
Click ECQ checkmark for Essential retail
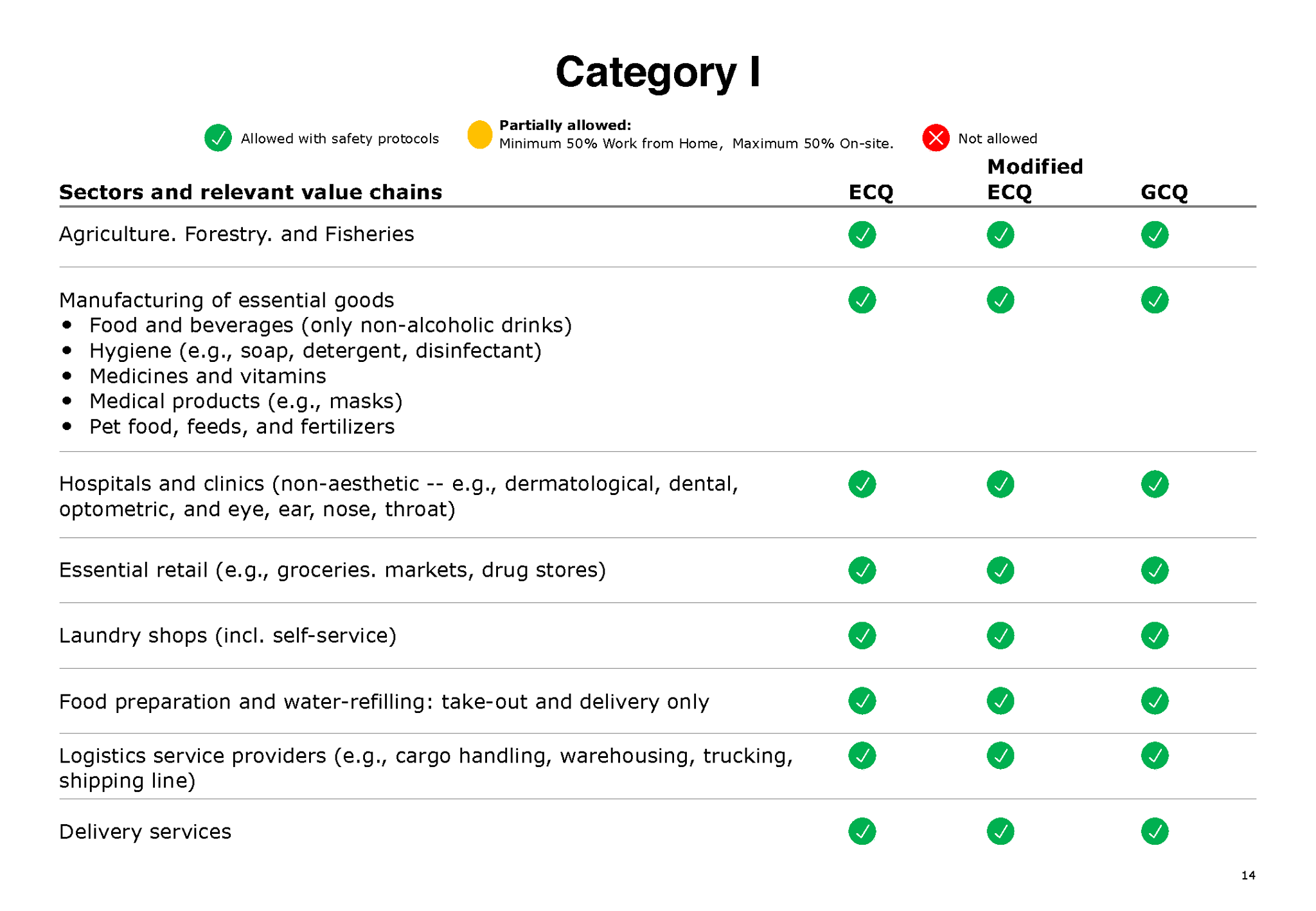tap(862, 570)
